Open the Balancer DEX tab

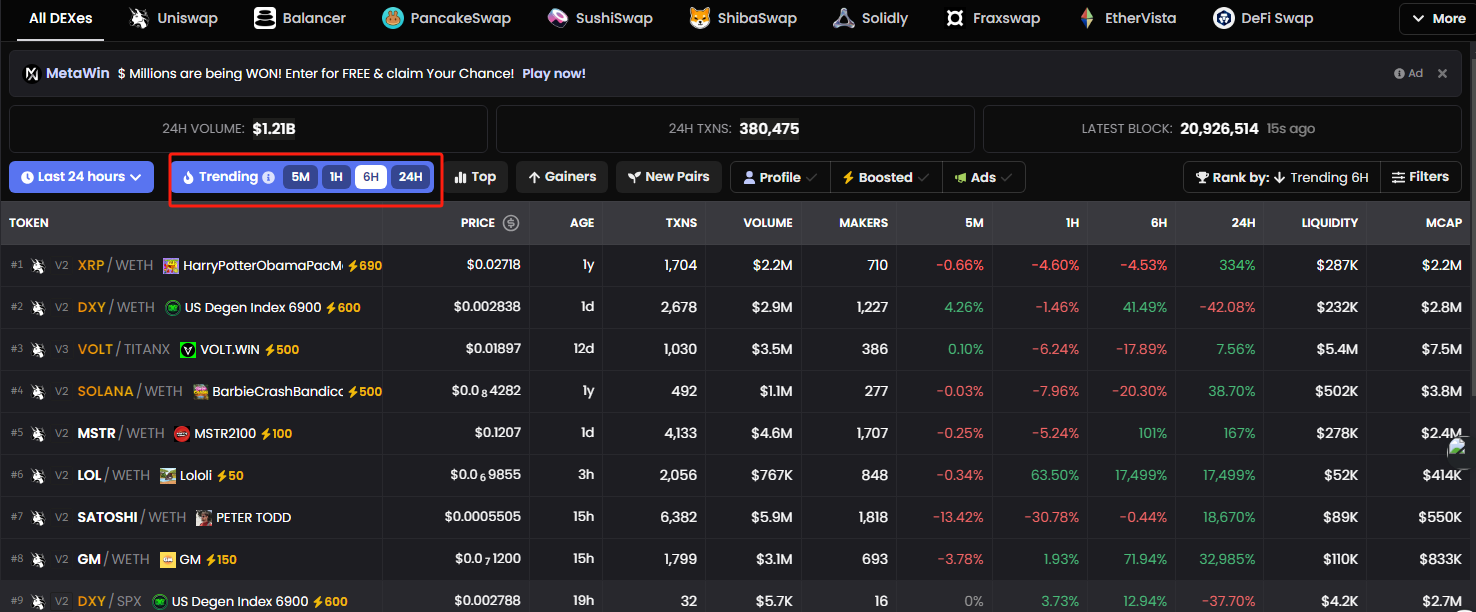click(300, 18)
